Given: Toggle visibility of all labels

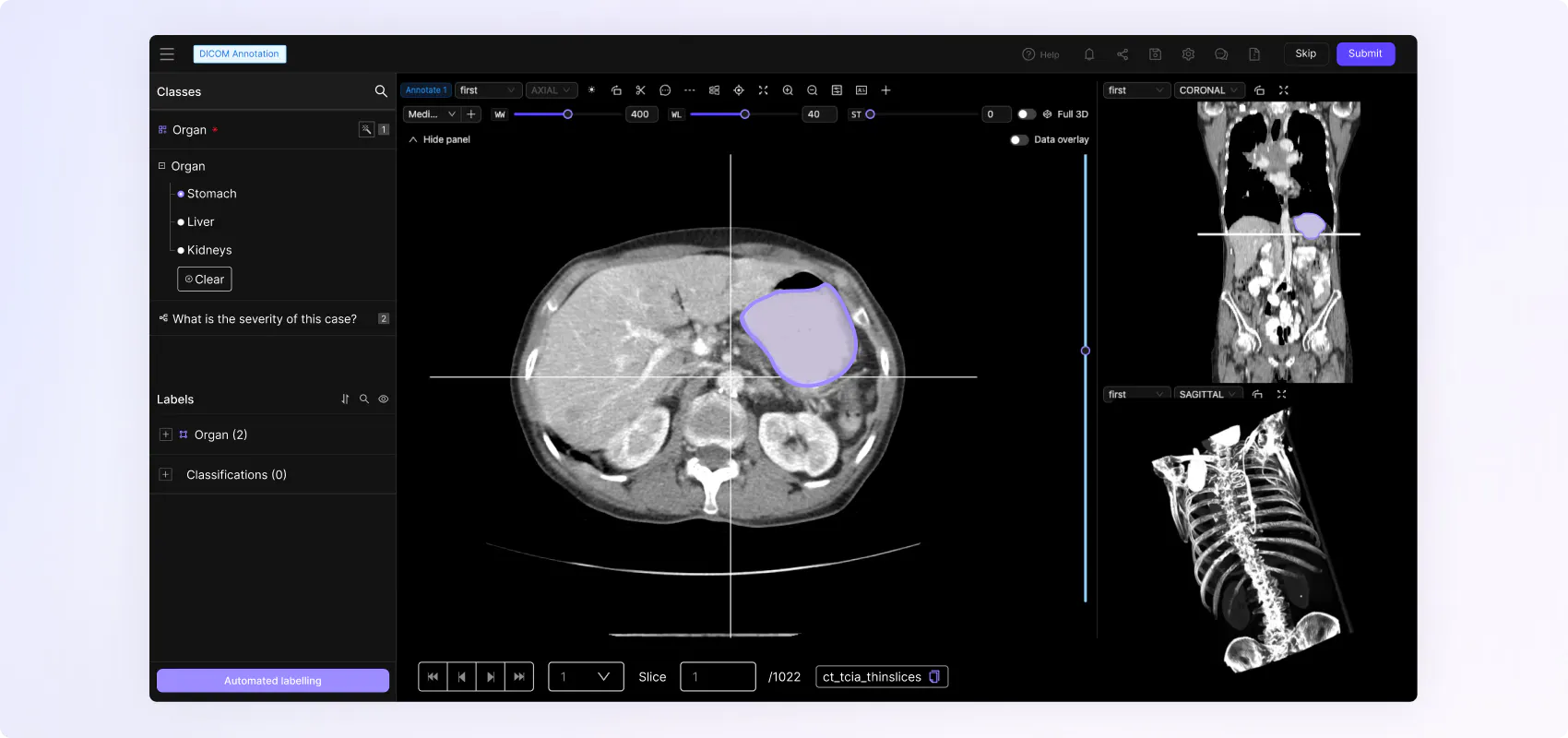Looking at the screenshot, I should coord(384,399).
